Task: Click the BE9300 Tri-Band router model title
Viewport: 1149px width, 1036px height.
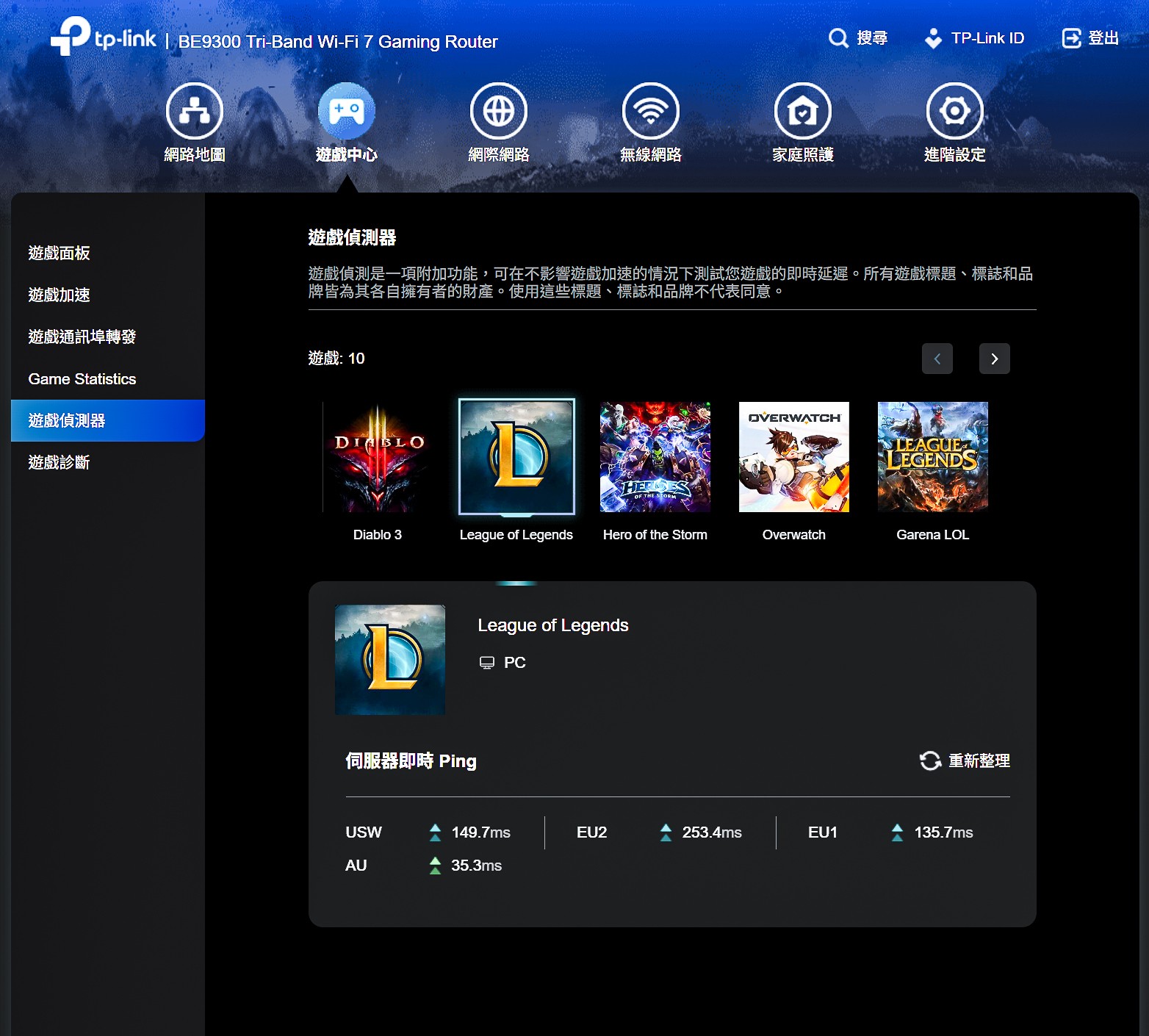Action: (338, 42)
